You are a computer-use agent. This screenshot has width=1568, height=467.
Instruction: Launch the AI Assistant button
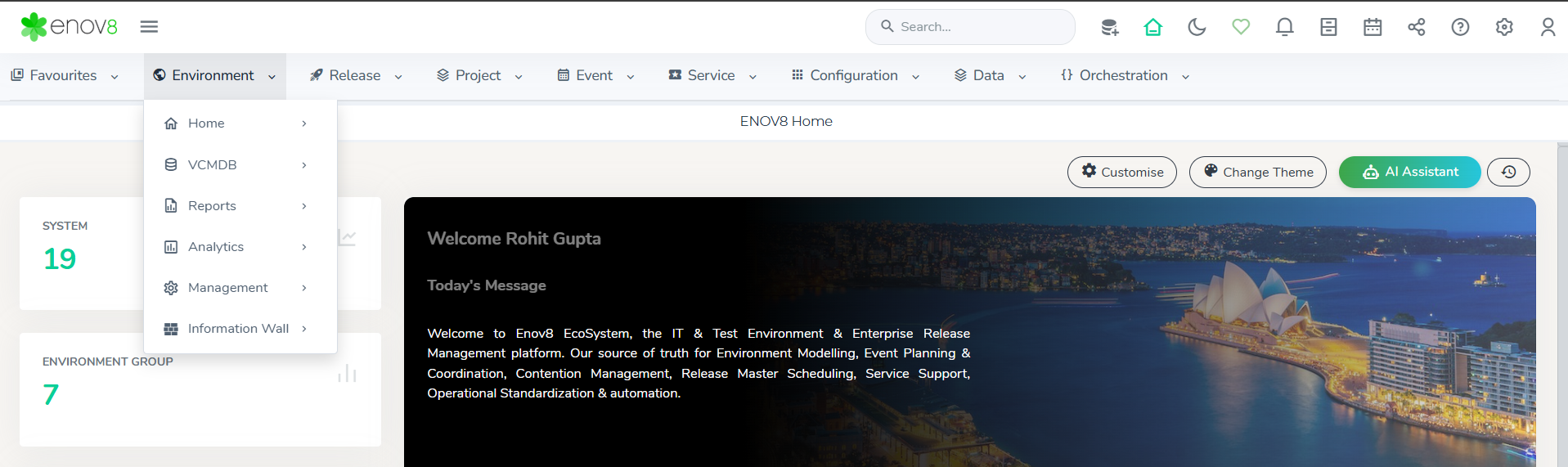1409,172
